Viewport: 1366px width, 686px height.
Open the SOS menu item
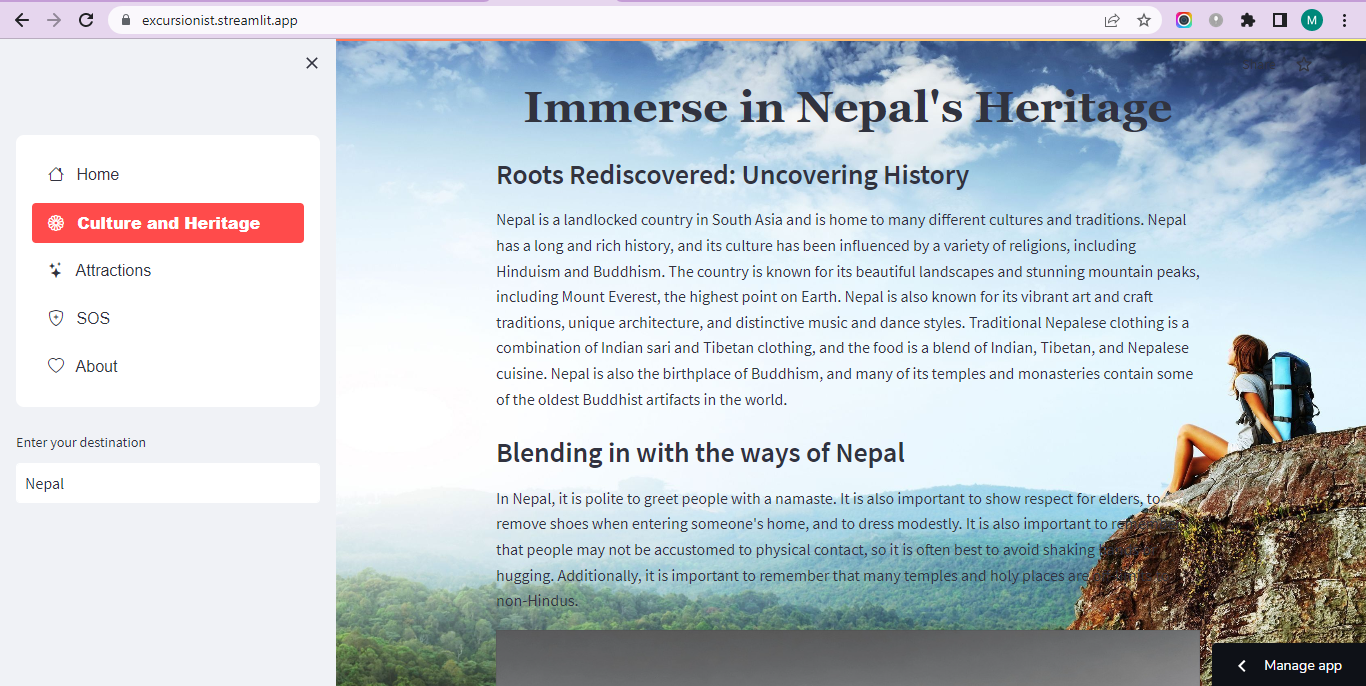tap(168, 318)
